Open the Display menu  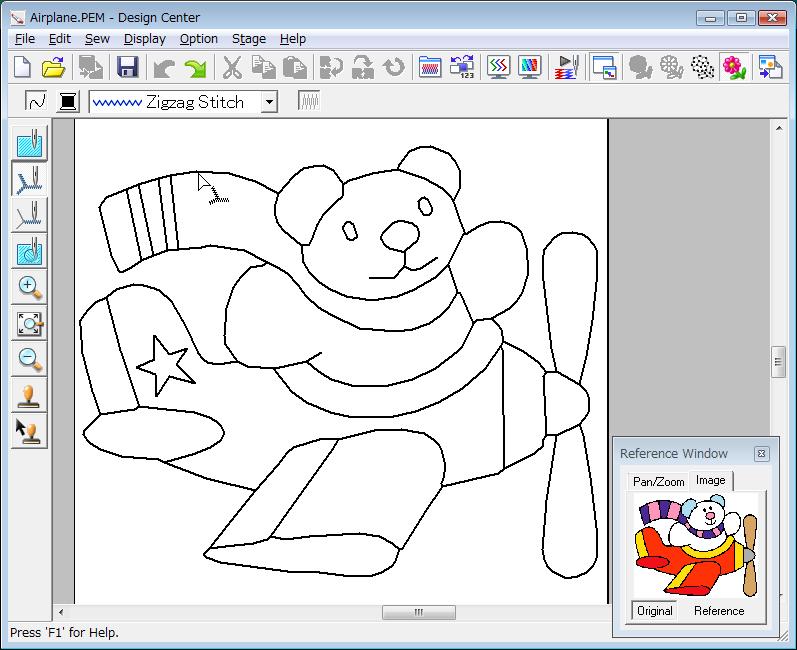145,39
